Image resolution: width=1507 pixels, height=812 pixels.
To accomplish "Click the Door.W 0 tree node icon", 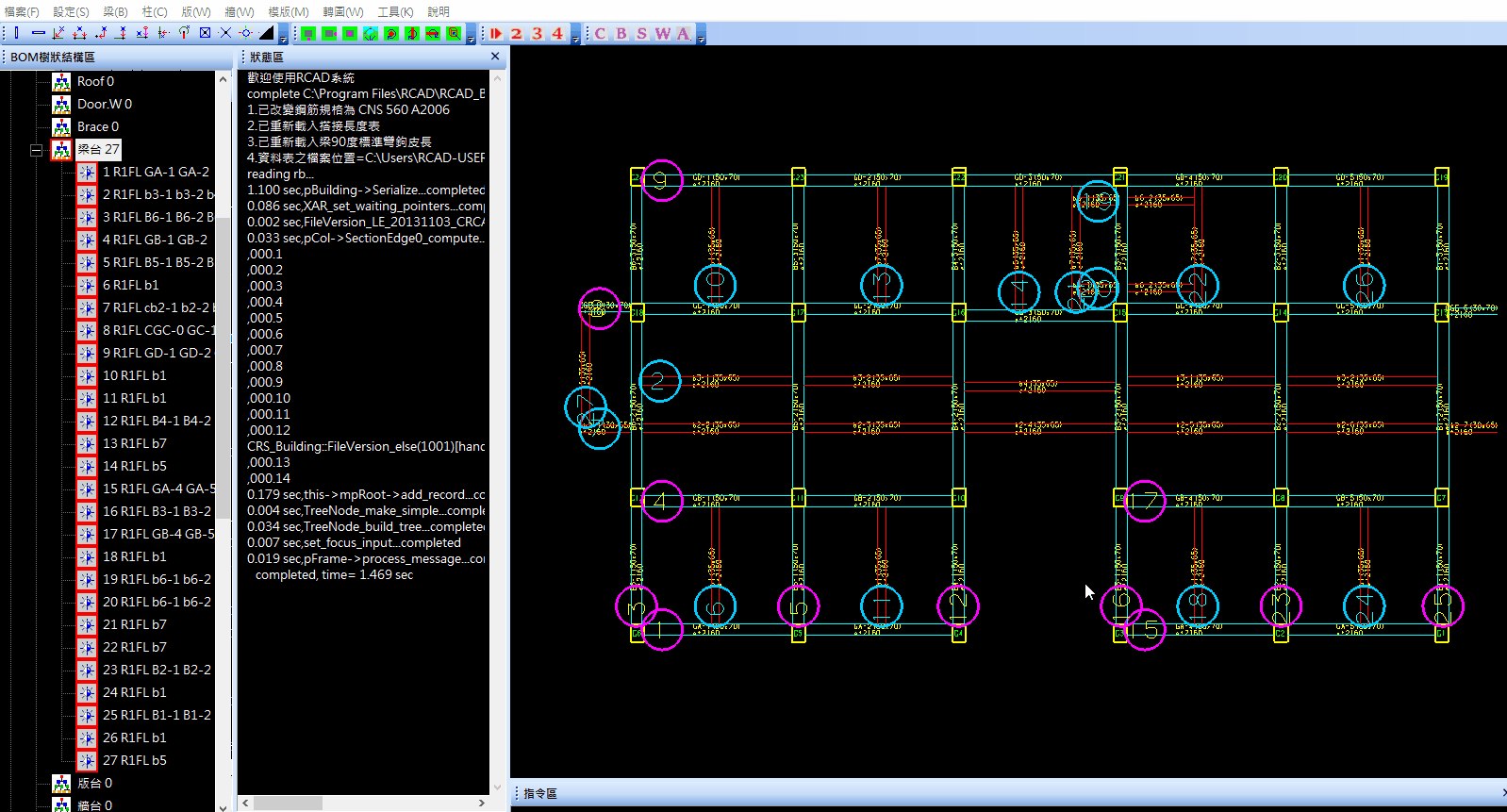I will click(x=61, y=104).
